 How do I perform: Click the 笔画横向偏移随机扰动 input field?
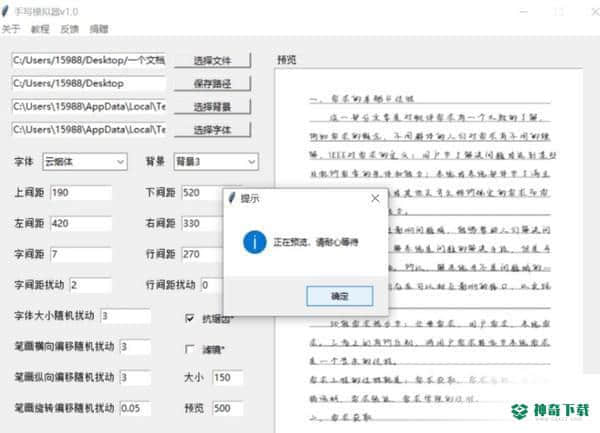pos(135,347)
